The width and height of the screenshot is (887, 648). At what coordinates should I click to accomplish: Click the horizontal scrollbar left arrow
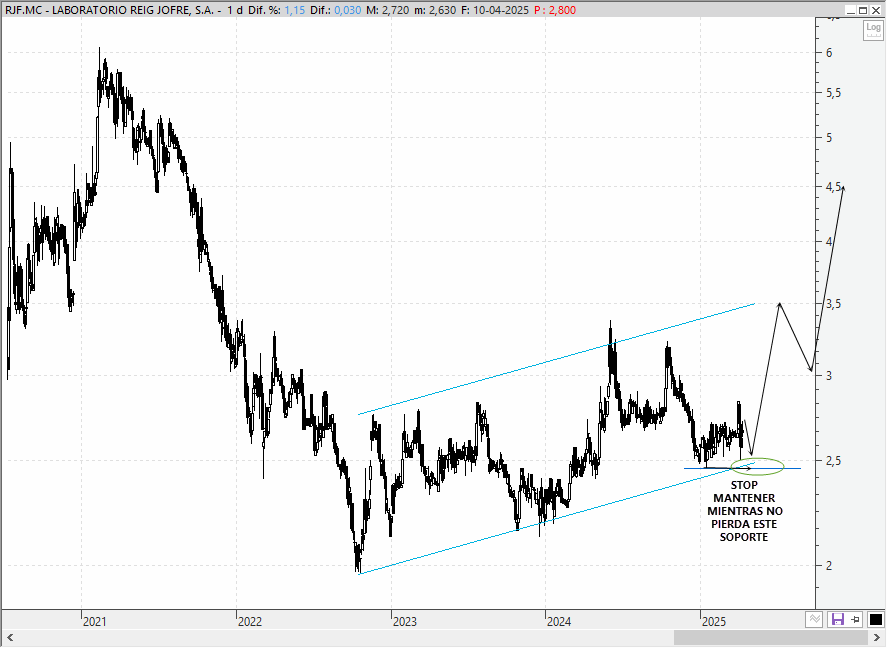tap(9, 638)
